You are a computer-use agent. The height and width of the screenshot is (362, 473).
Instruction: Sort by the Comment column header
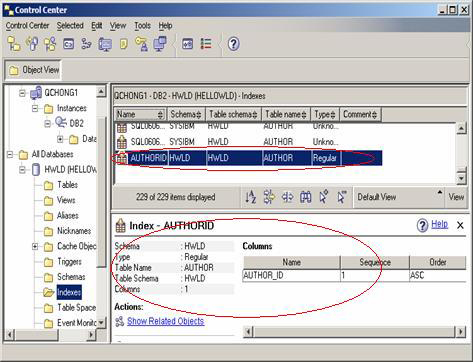pyautogui.click(x=360, y=114)
